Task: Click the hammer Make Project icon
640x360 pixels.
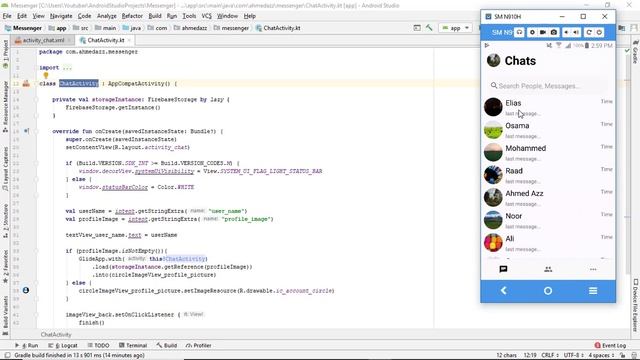Action: click(429, 28)
